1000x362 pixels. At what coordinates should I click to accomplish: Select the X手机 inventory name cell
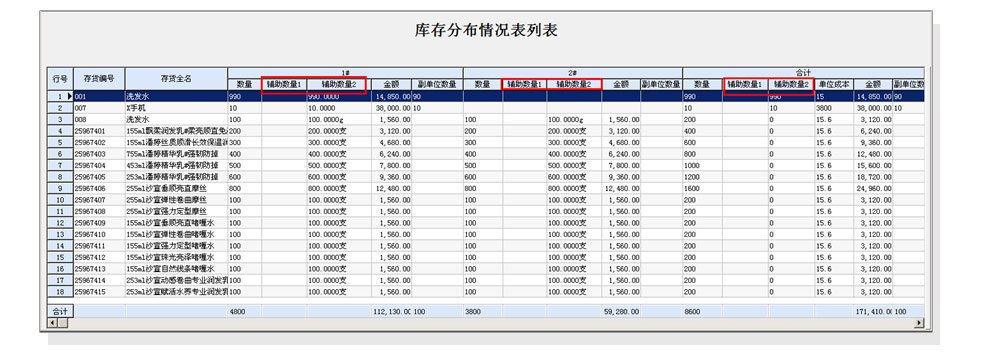coord(176,108)
